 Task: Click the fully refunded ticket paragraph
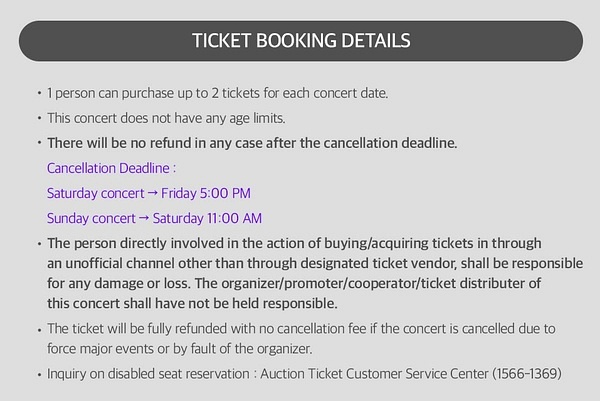301,339
